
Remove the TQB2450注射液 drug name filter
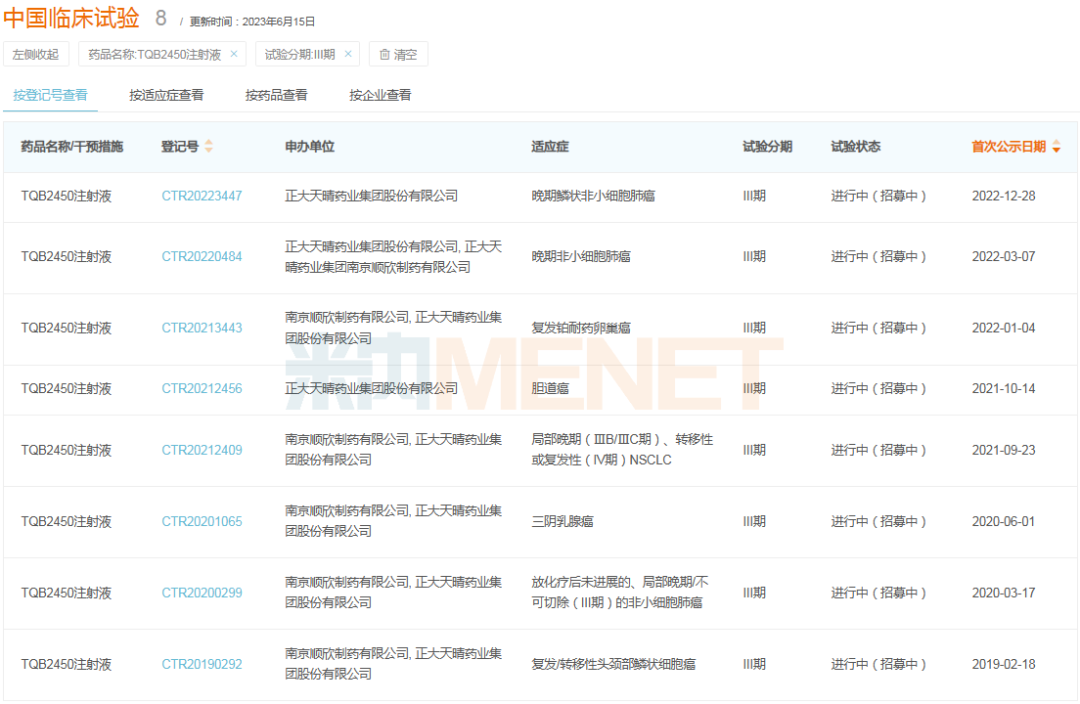(x=233, y=54)
